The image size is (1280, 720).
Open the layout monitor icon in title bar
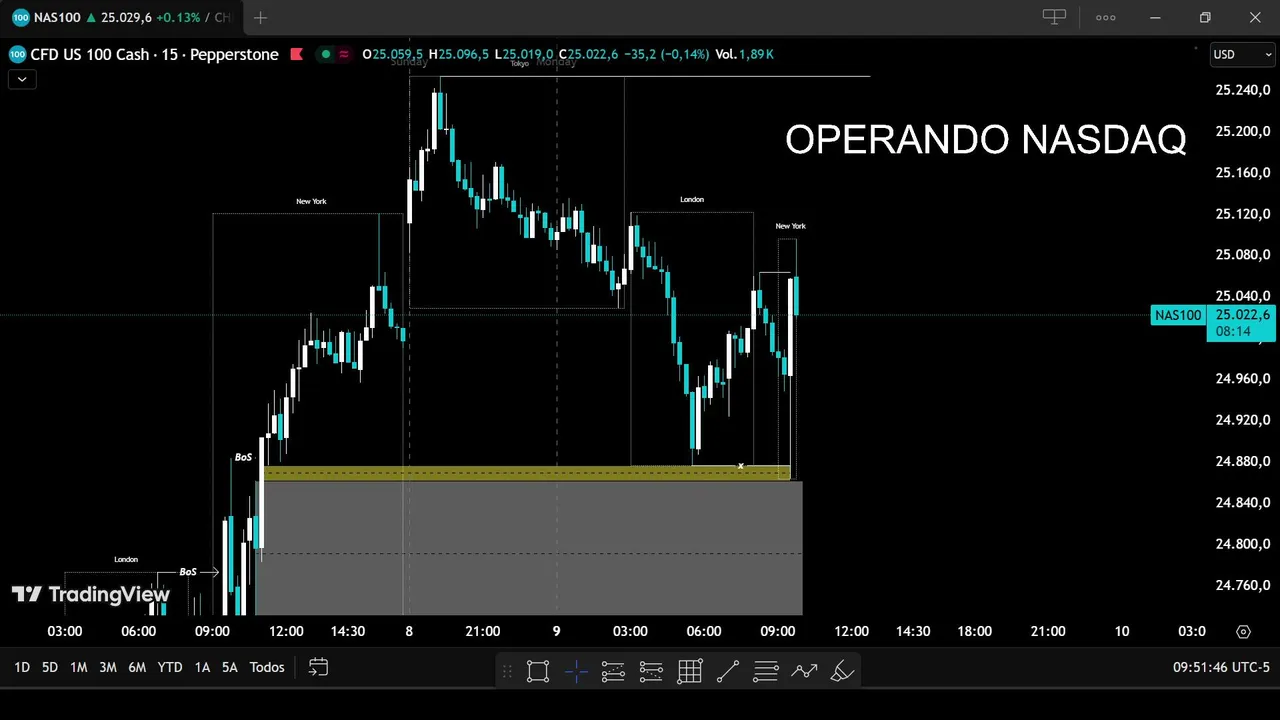[x=1054, y=17]
